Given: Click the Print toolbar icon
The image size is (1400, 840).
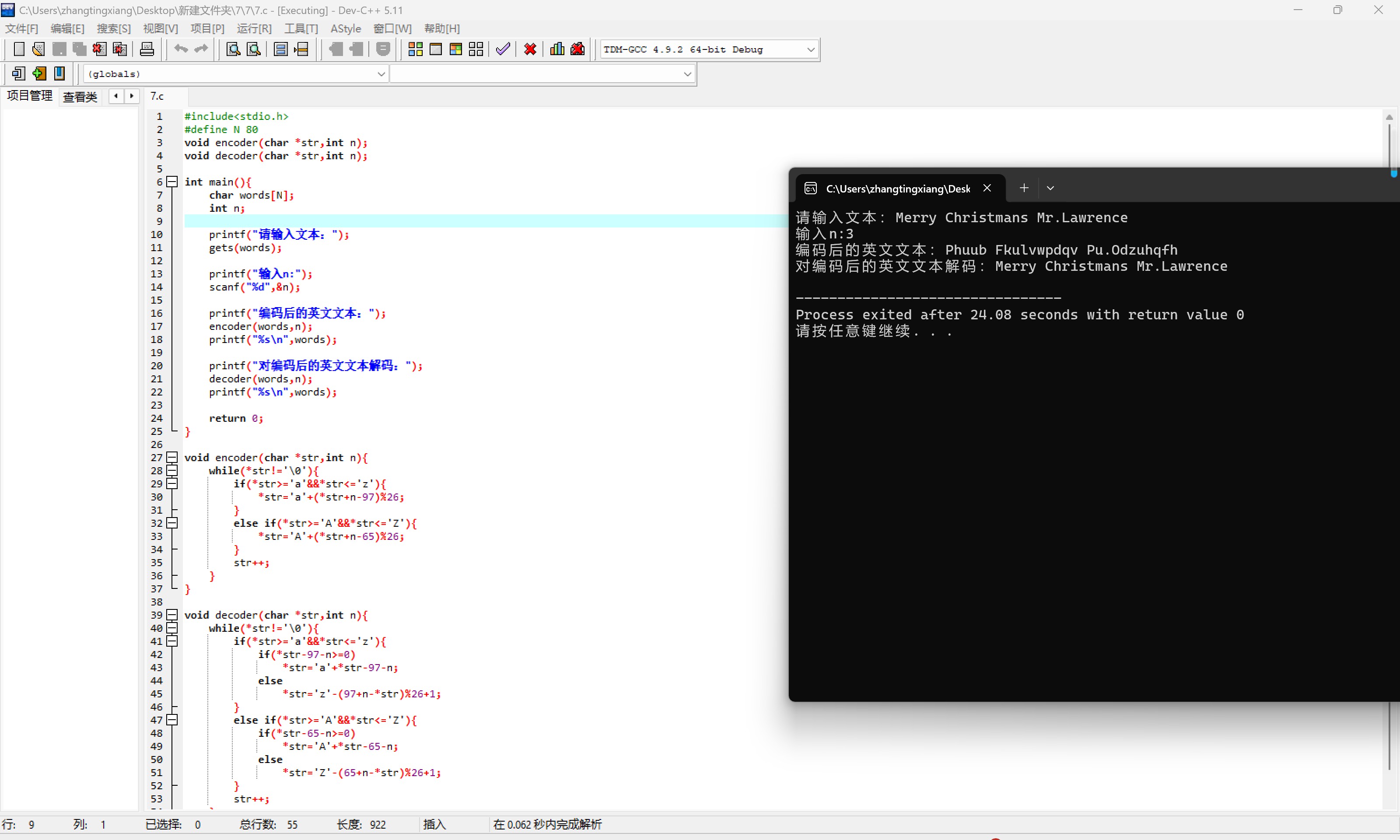Looking at the screenshot, I should (x=147, y=49).
